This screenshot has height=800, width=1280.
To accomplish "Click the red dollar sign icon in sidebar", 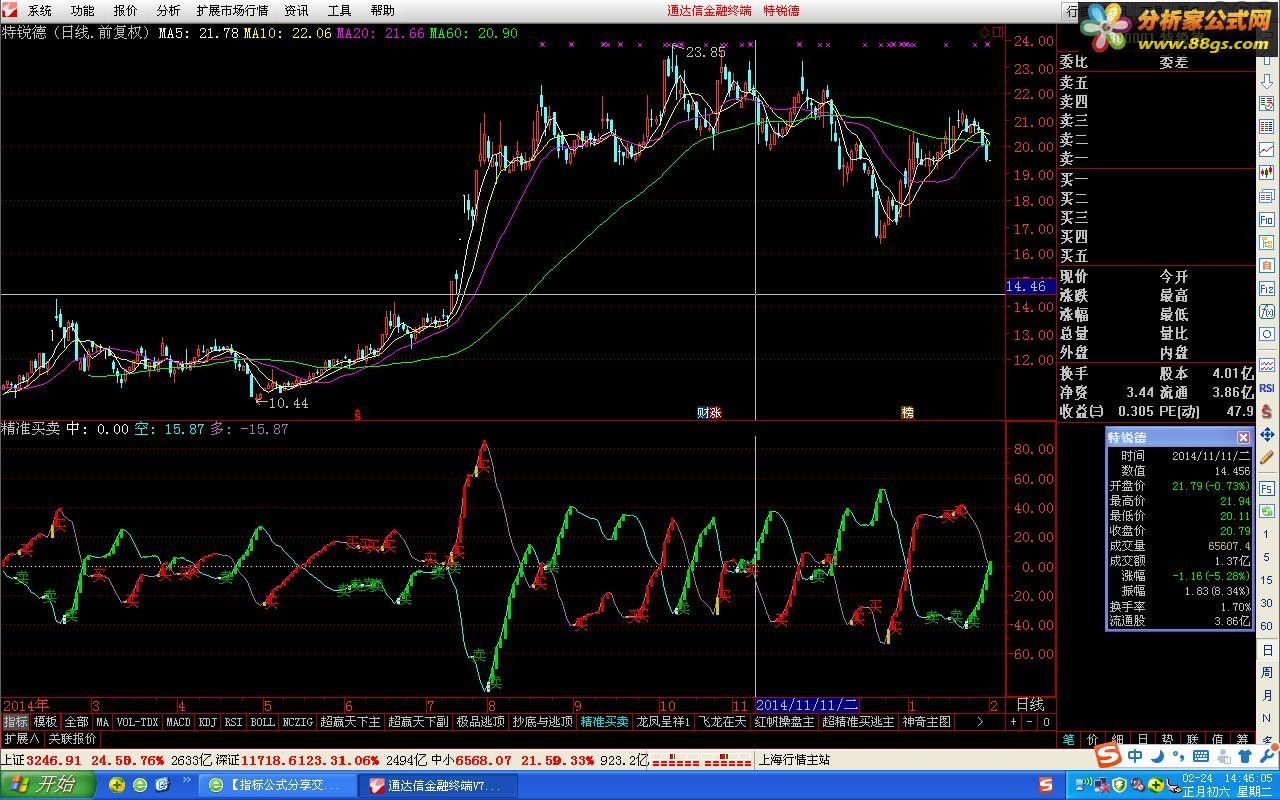I will 1266,410.
